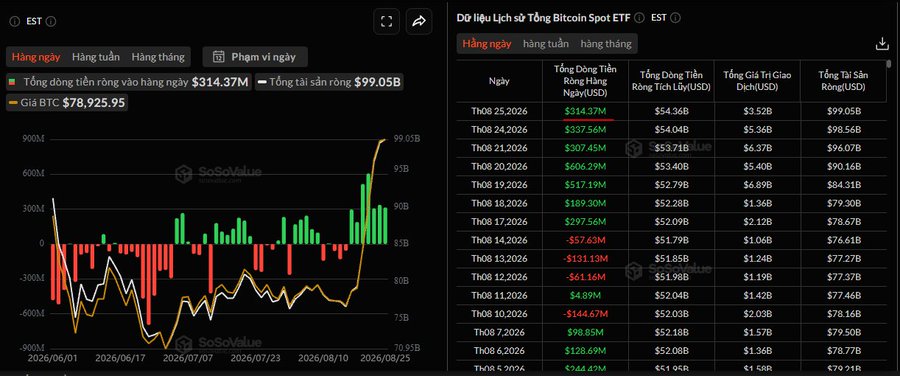Click the -$131.13M outflow cell

point(585,258)
